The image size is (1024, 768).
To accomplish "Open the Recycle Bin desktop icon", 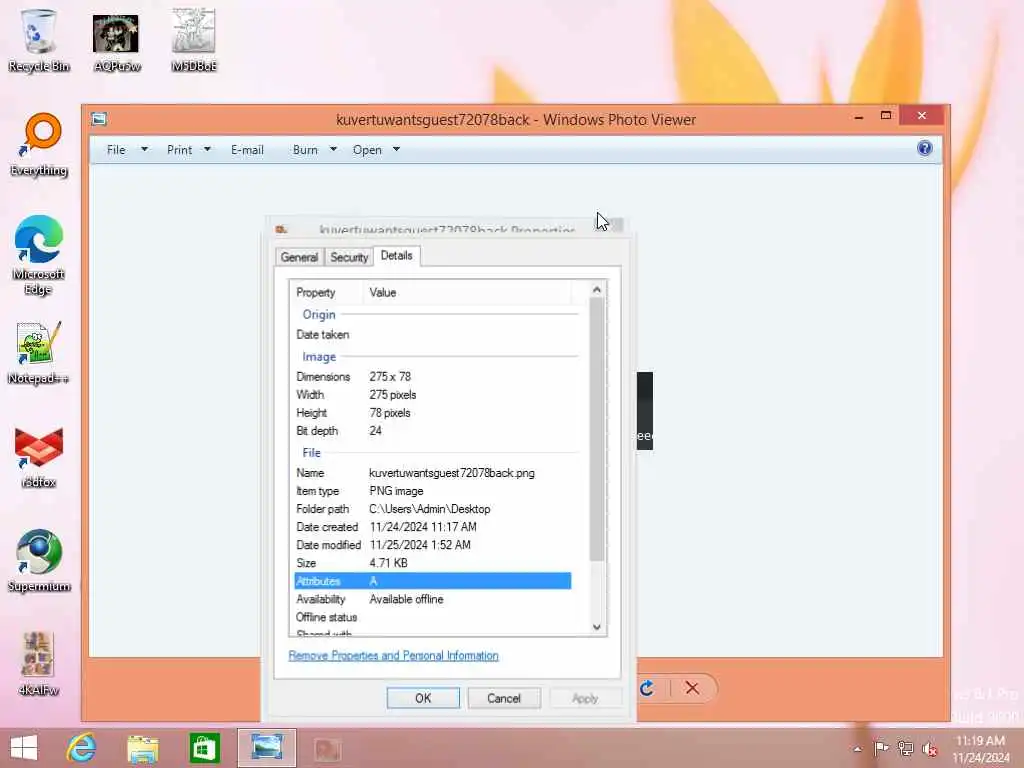I will click(x=39, y=39).
